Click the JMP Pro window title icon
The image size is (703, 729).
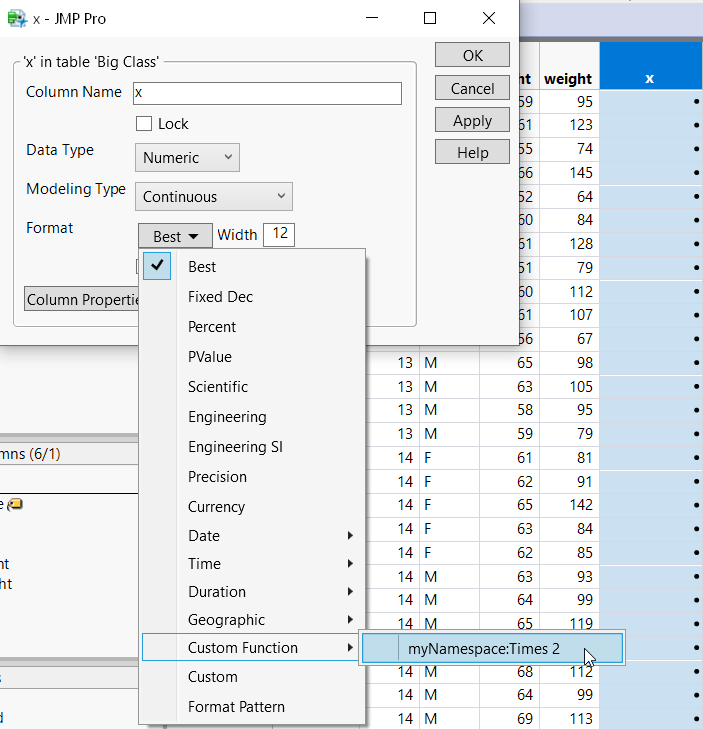[x=16, y=18]
